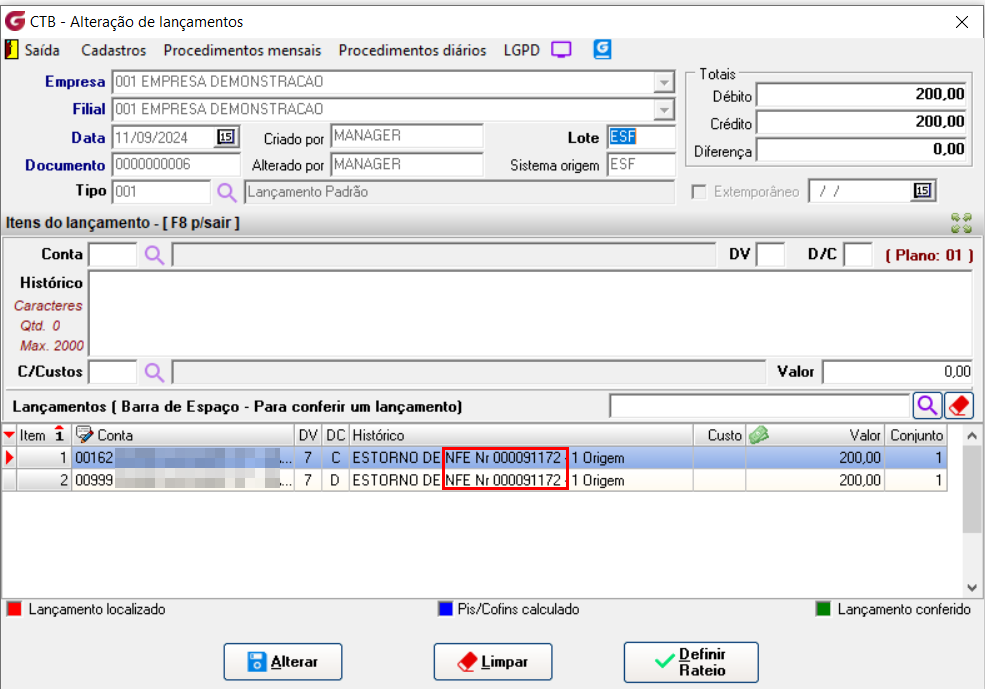Click the Tipo search magnifier icon
This screenshot has height=689, width=985.
point(227,192)
